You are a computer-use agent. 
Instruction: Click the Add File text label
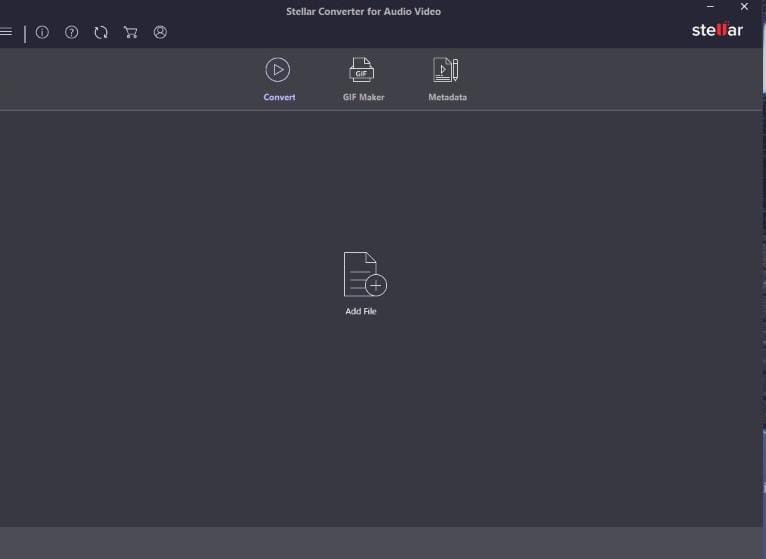coord(361,311)
